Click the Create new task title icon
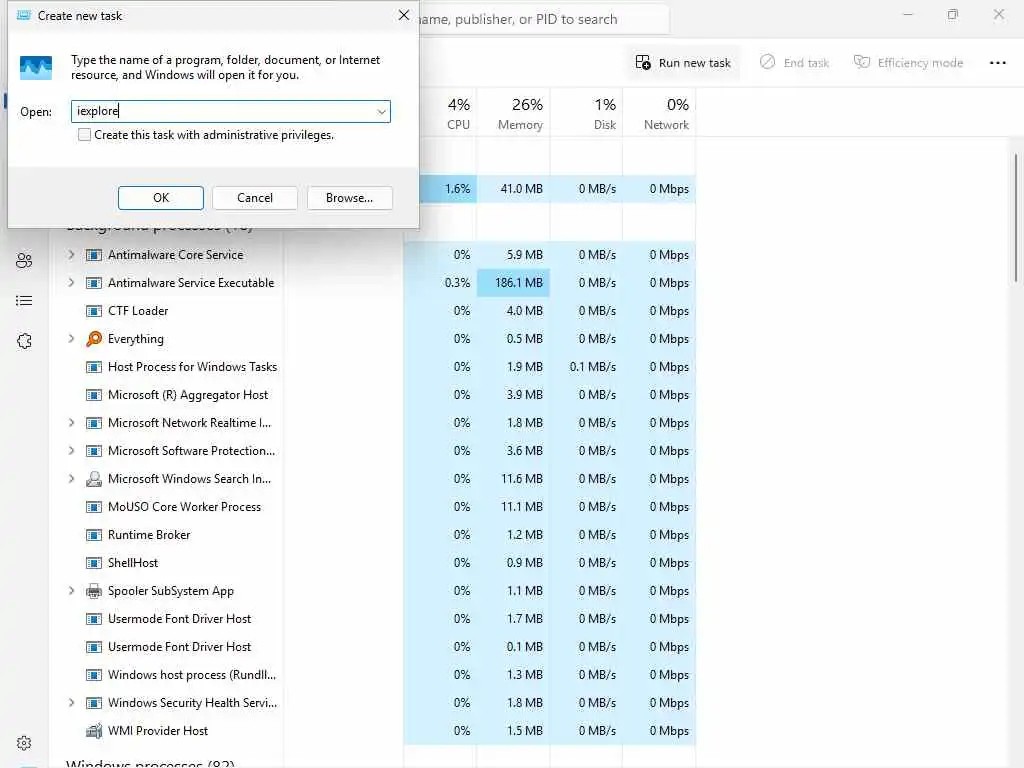The width and height of the screenshot is (1024, 768). tap(24, 15)
